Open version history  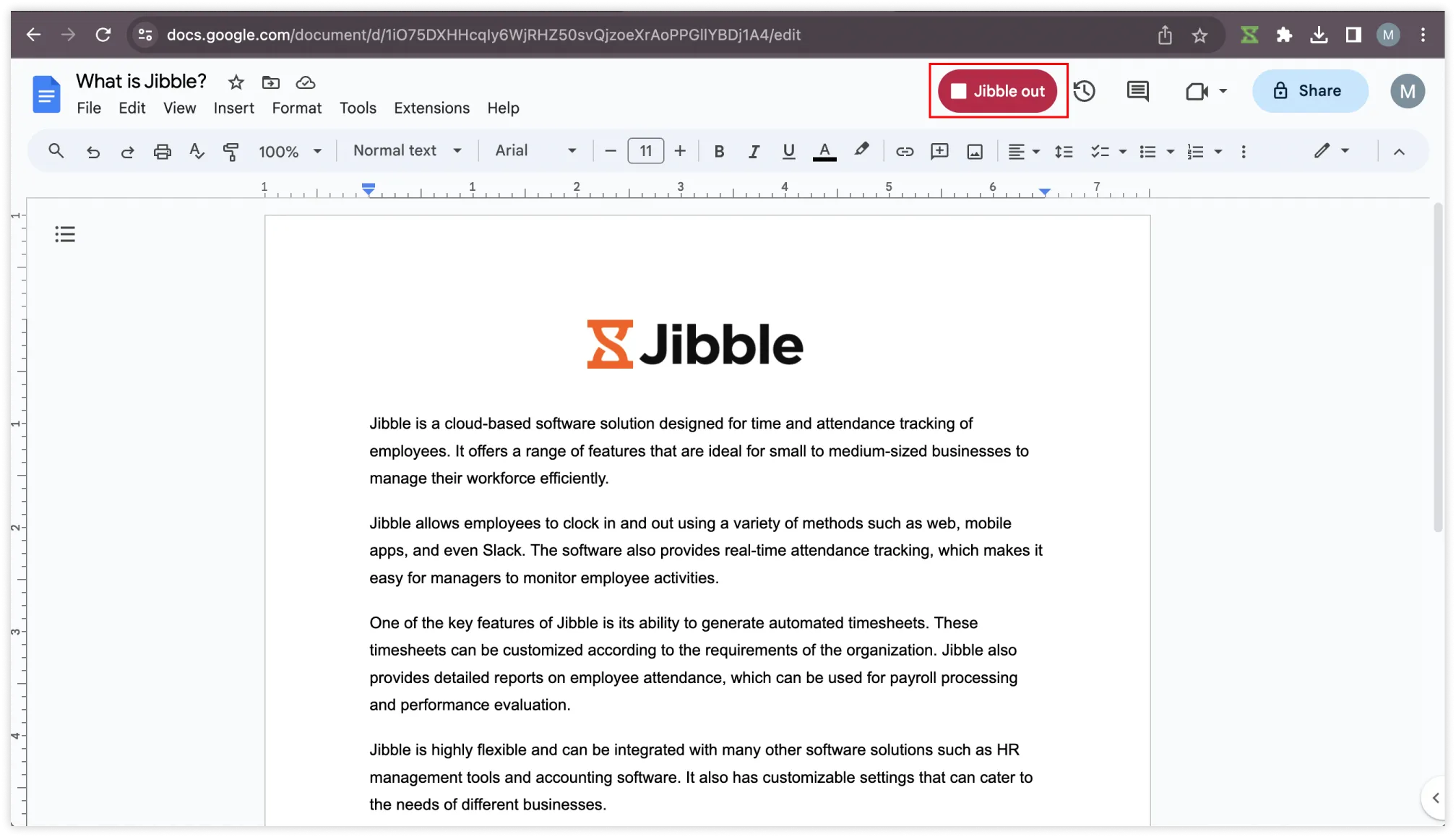1085,91
